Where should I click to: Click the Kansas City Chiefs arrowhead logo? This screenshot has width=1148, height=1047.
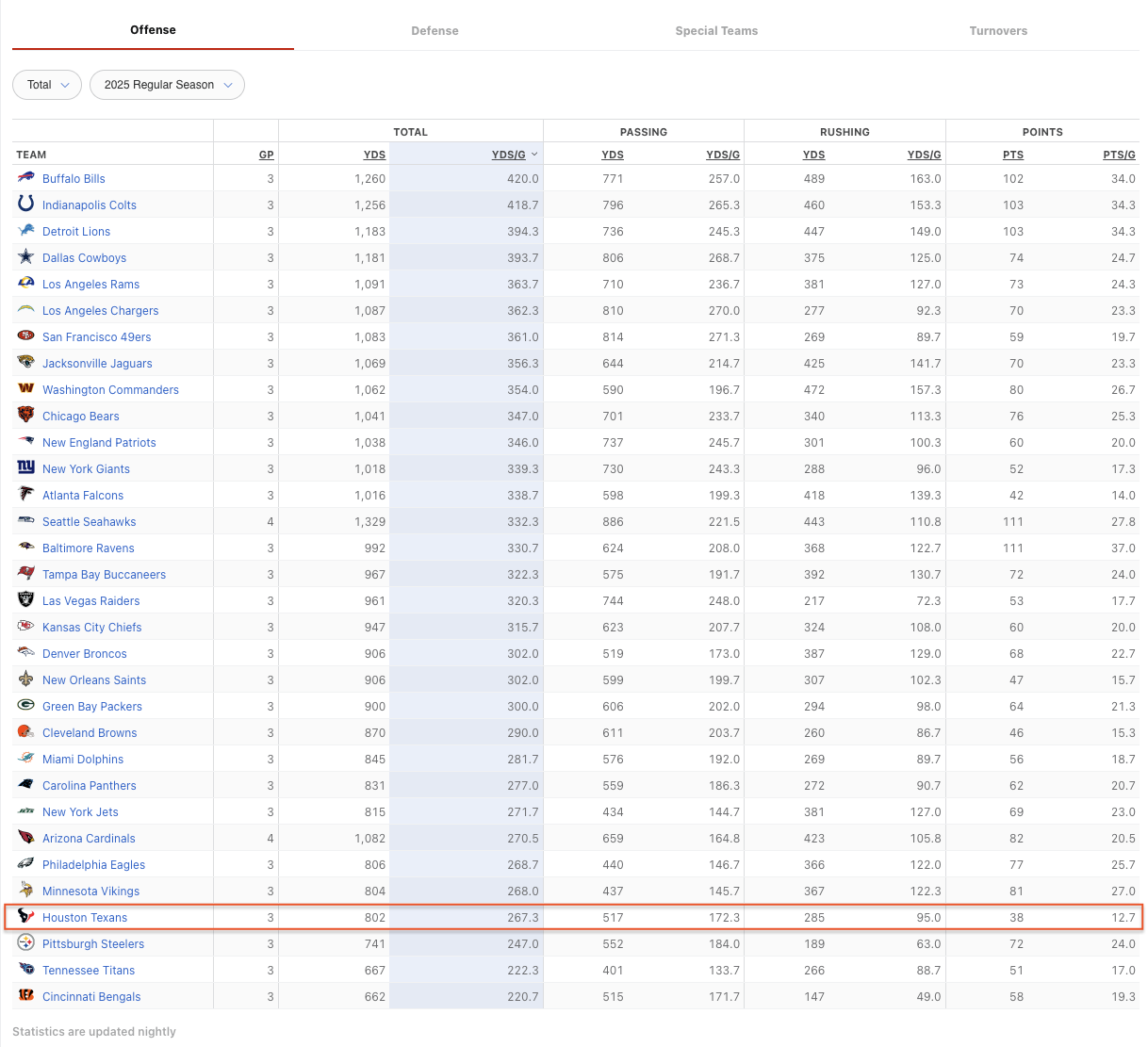click(x=26, y=627)
